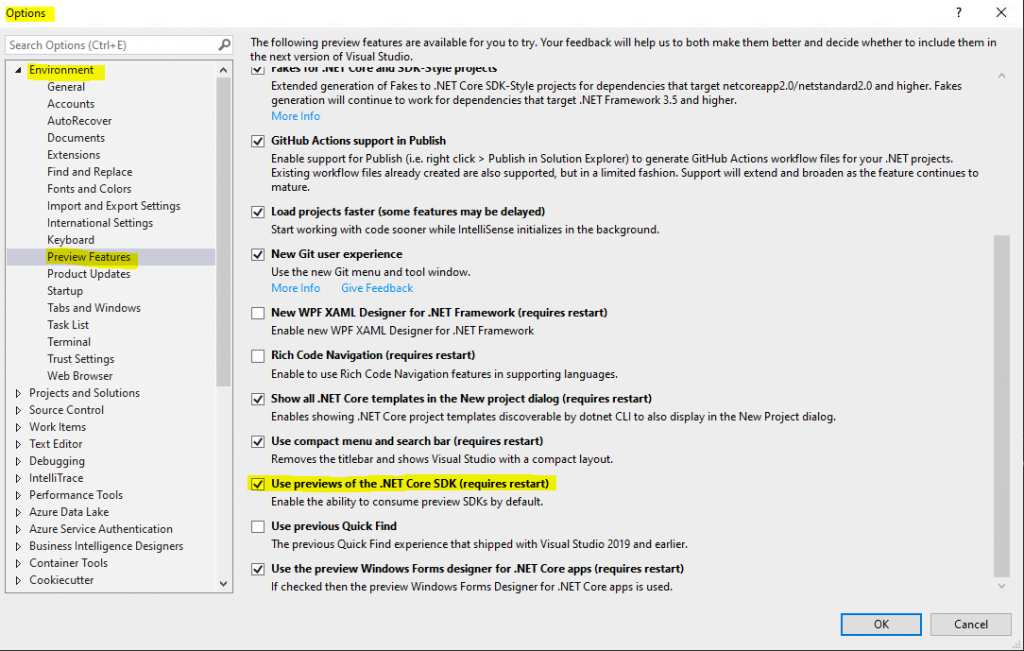This screenshot has height=651, width=1024.
Task: Click the tree panel scrollbar thumb
Action: click(223, 232)
